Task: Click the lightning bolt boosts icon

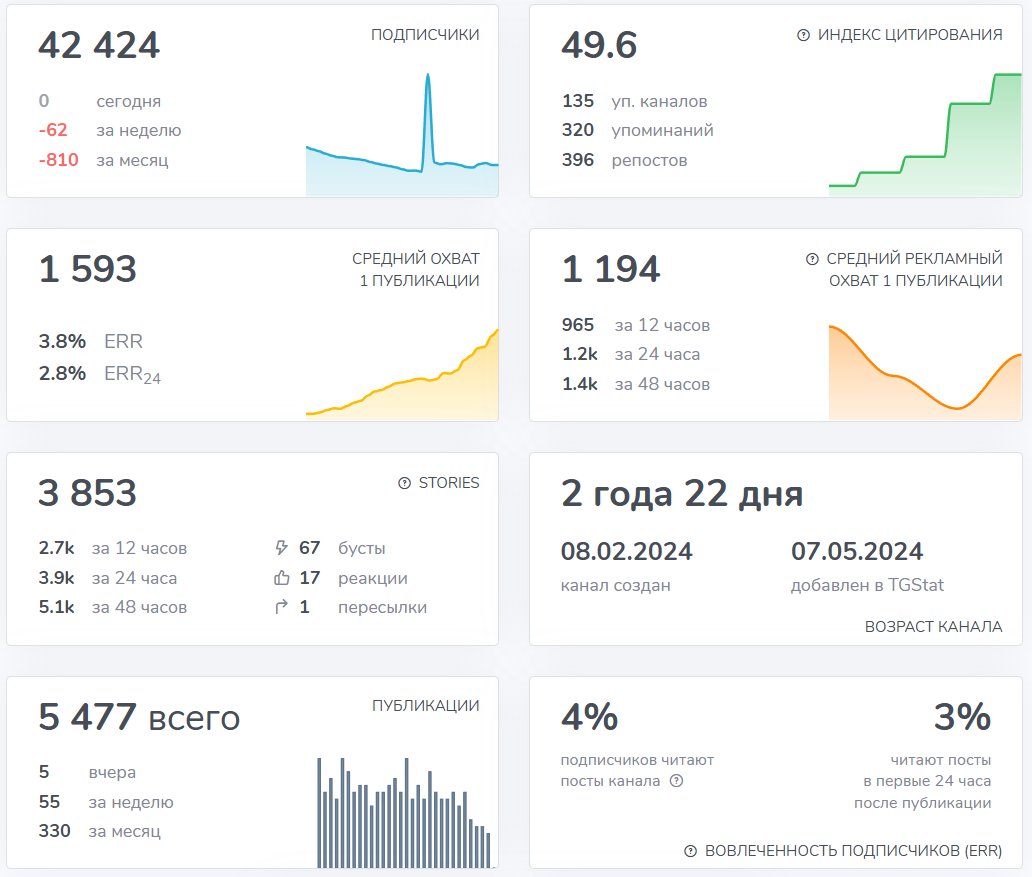Action: [x=281, y=548]
